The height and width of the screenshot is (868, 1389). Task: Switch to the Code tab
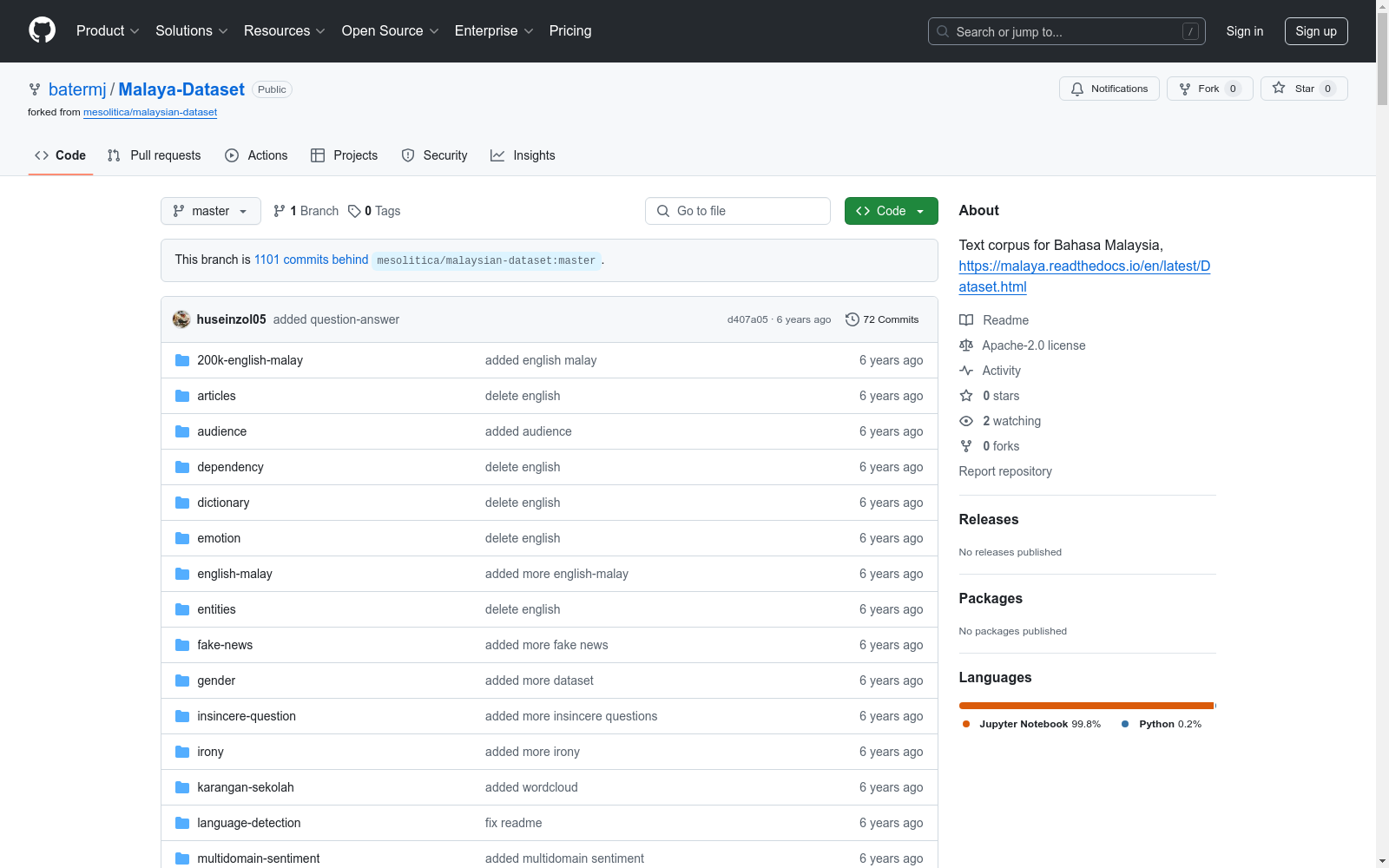pyautogui.click(x=61, y=155)
